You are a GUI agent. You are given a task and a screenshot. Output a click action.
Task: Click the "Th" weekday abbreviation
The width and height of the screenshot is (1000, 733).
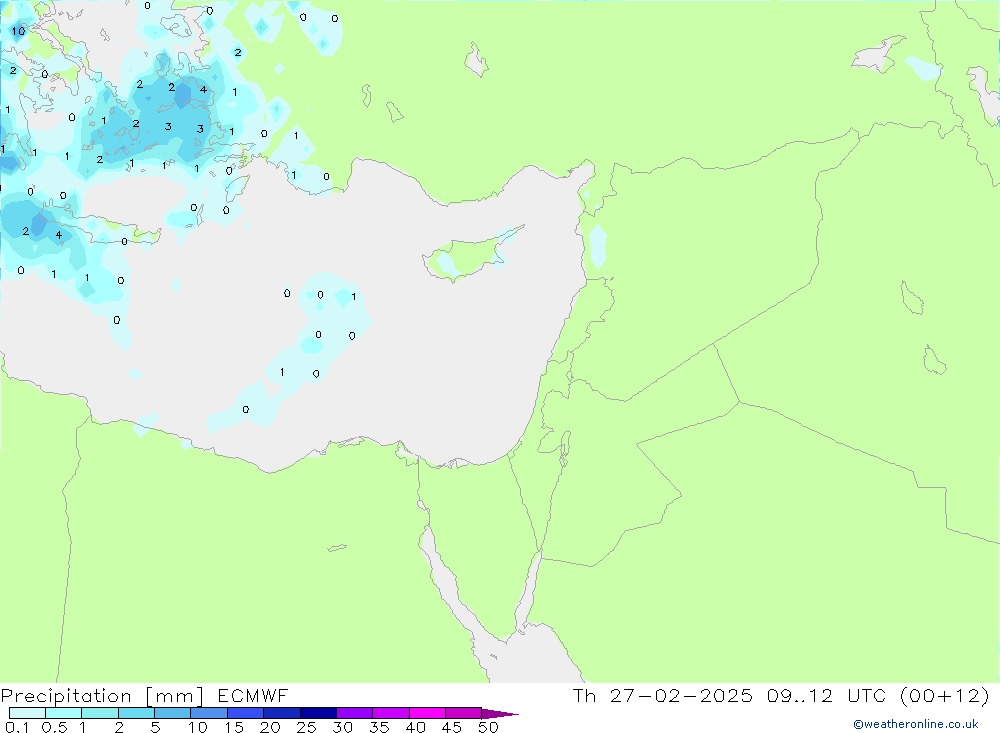[x=584, y=695]
